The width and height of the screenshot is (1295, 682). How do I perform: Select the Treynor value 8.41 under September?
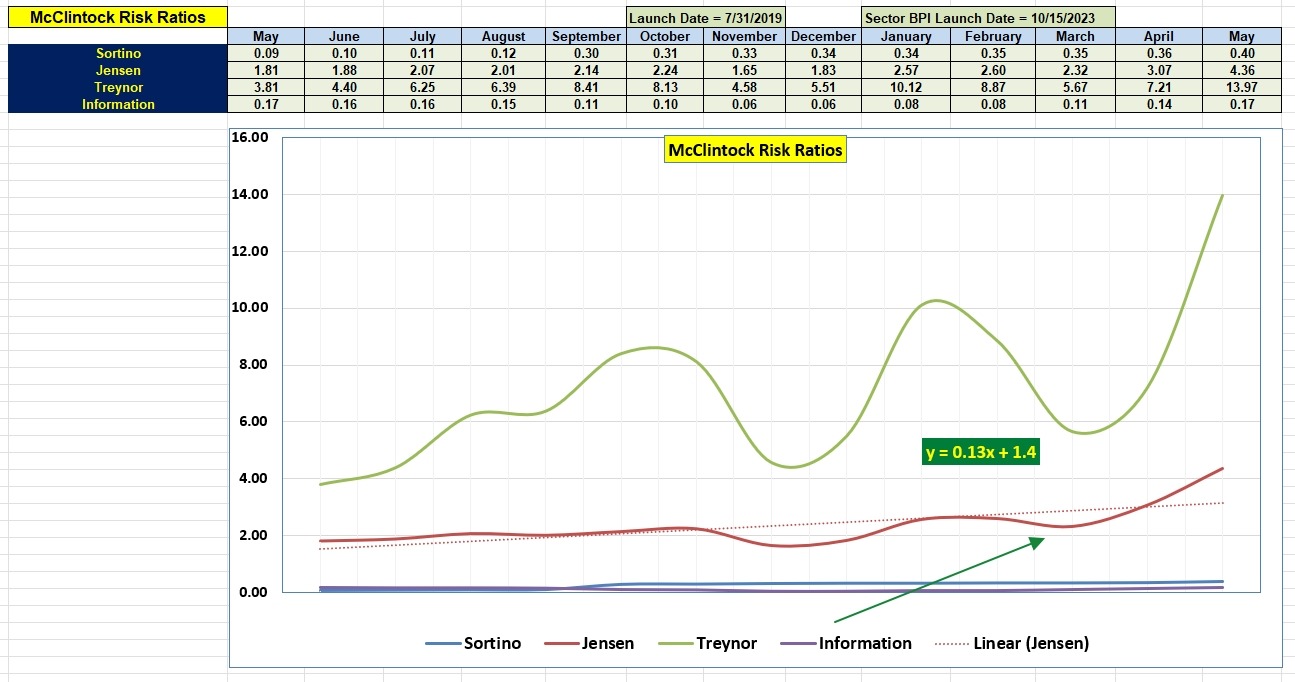(x=587, y=87)
